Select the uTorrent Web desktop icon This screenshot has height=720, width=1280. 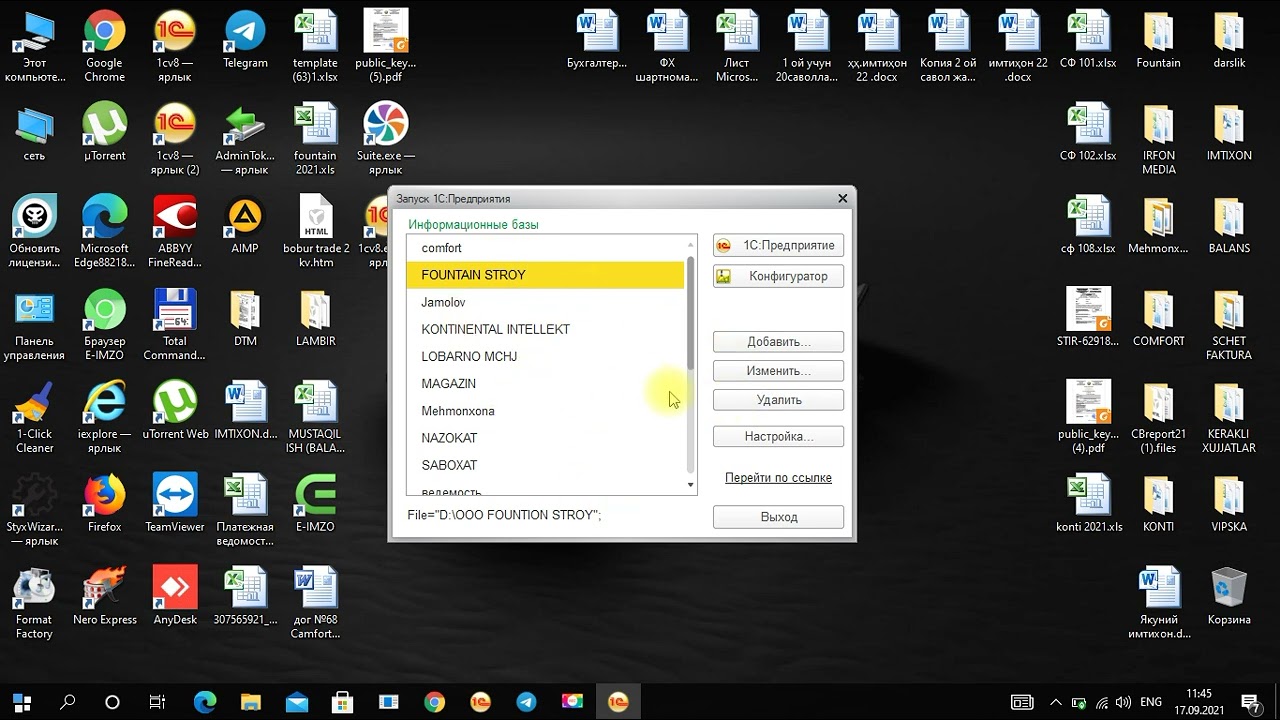click(x=175, y=411)
